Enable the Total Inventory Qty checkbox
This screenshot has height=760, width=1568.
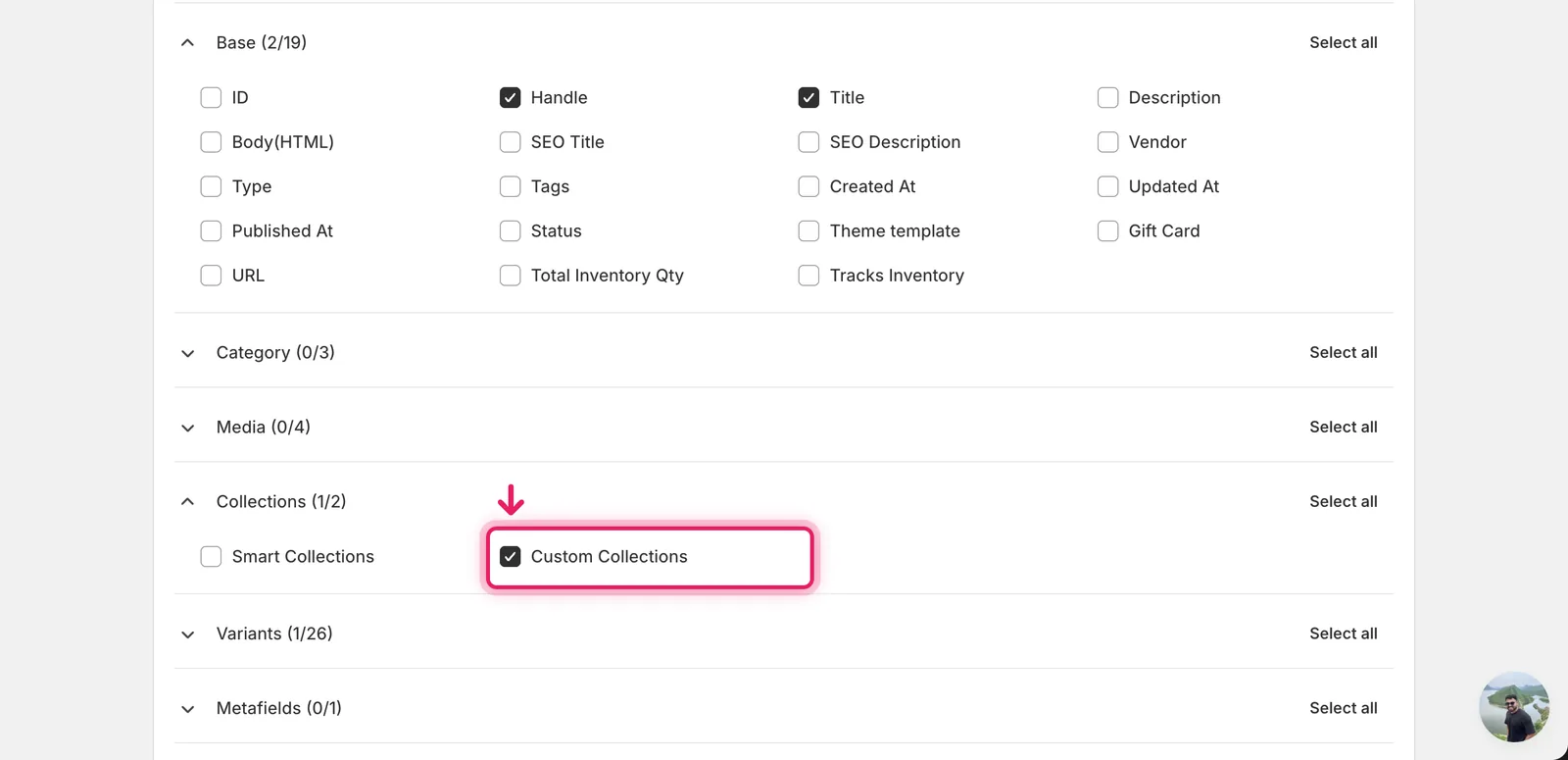[510, 276]
